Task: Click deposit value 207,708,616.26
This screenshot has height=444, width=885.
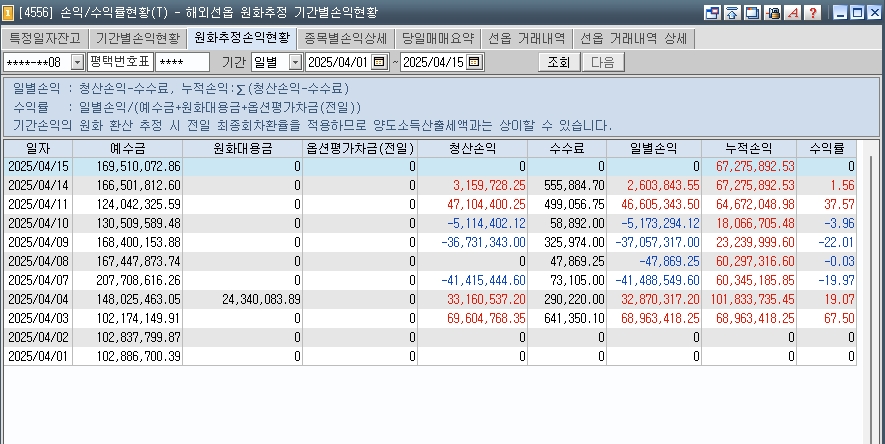Action: [x=138, y=280]
